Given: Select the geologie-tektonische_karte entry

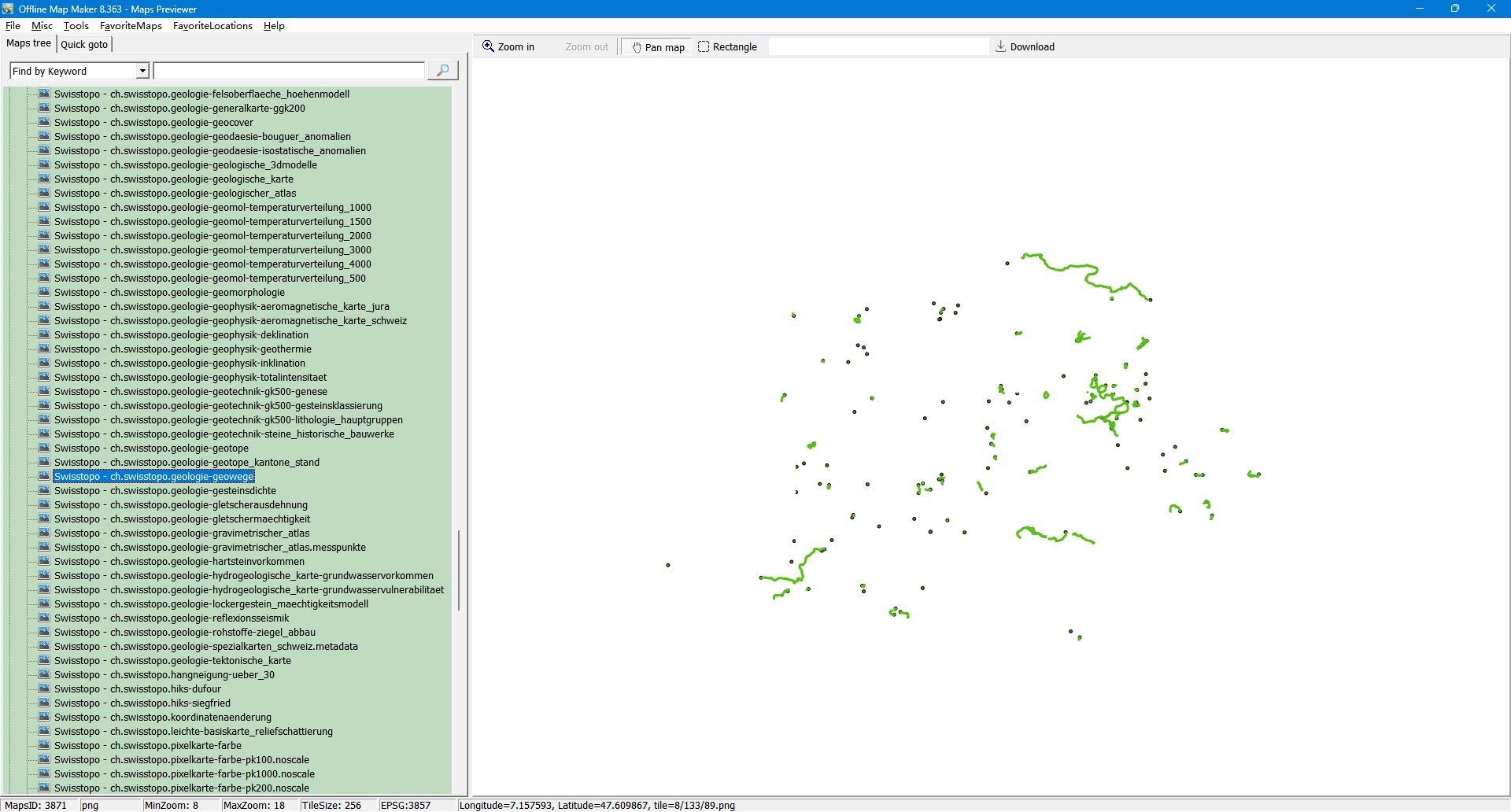Looking at the screenshot, I should tap(172, 661).
